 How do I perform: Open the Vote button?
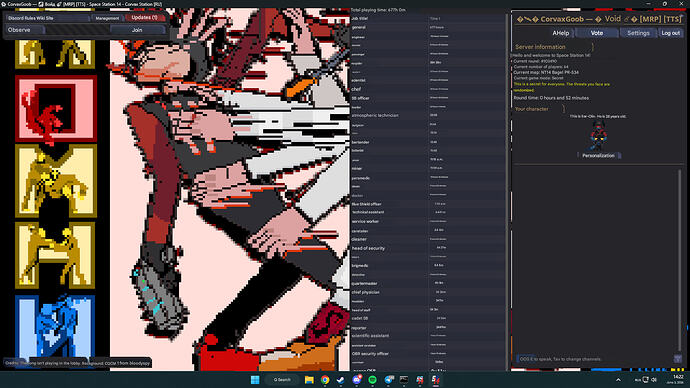pyautogui.click(x=597, y=33)
